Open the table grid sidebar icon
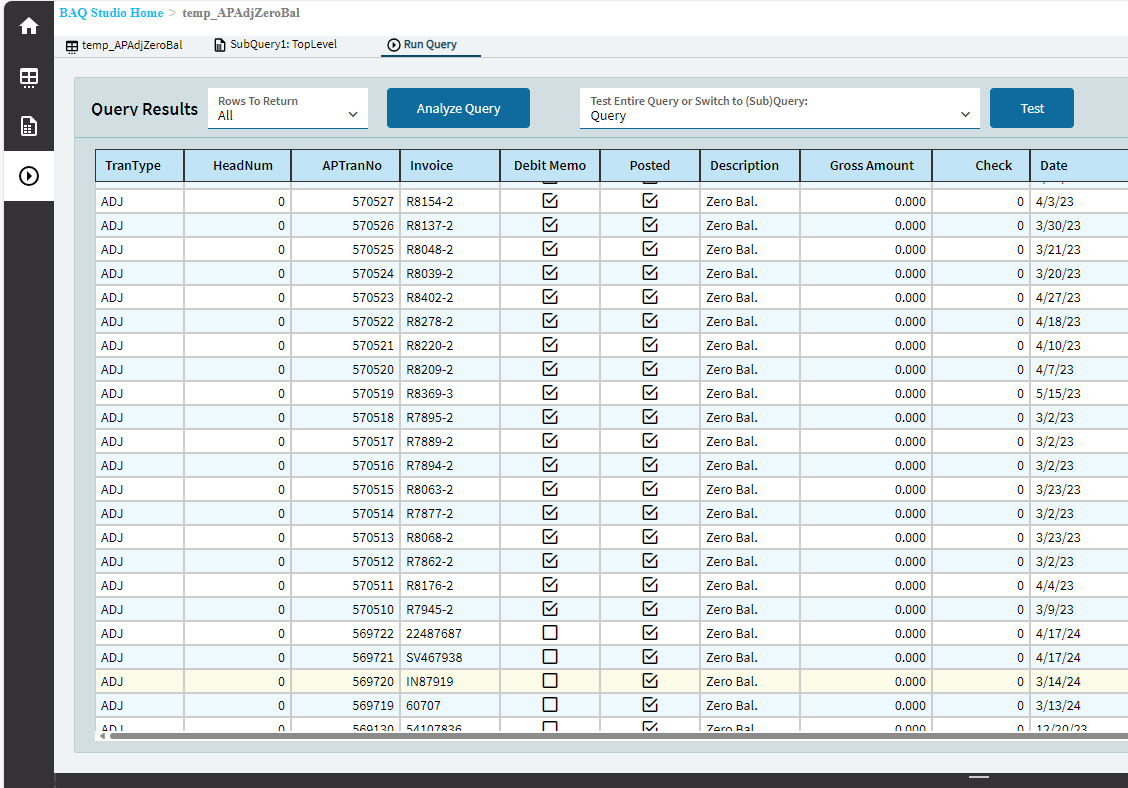Viewport: 1128px width, 788px height. [x=29, y=77]
